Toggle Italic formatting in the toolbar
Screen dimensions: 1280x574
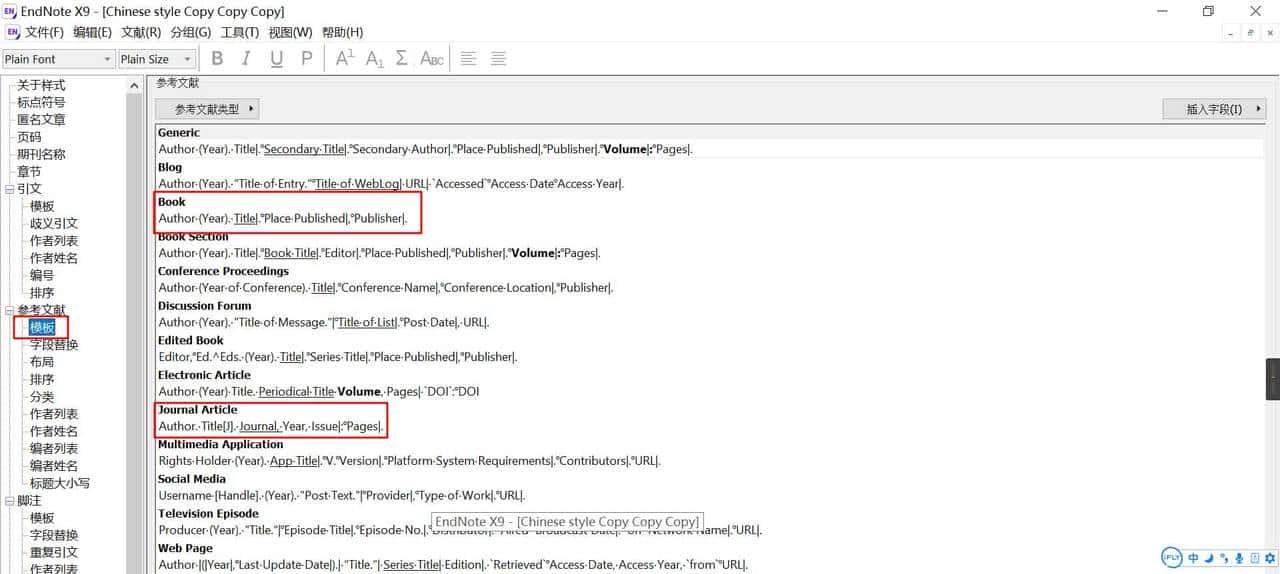coord(246,59)
